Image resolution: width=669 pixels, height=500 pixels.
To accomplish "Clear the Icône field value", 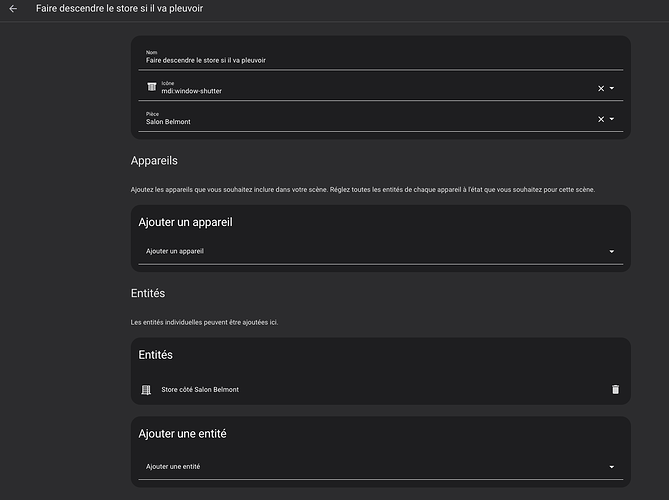I will 601,88.
